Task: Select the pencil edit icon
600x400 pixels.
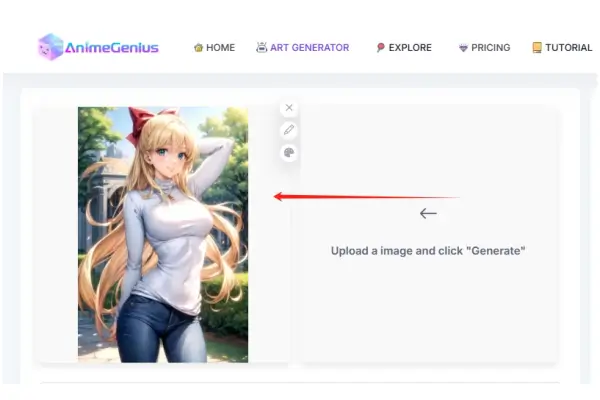Action: point(289,130)
